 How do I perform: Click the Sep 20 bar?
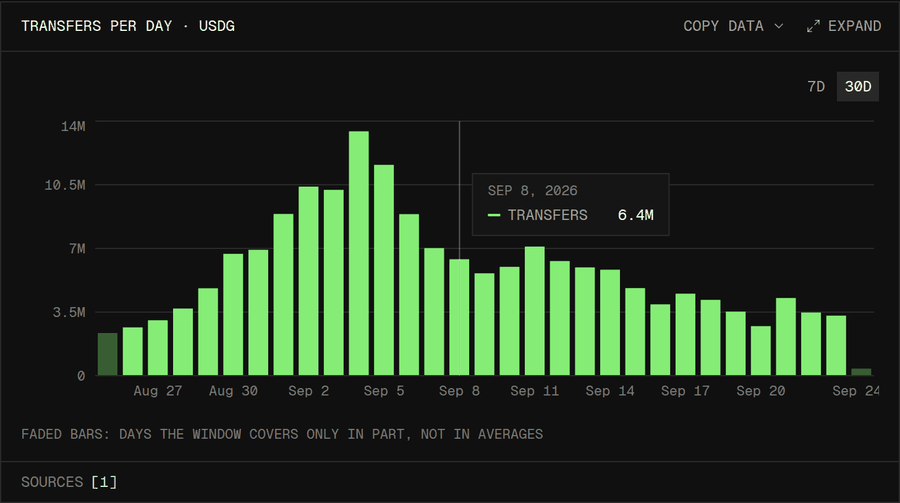(x=761, y=351)
